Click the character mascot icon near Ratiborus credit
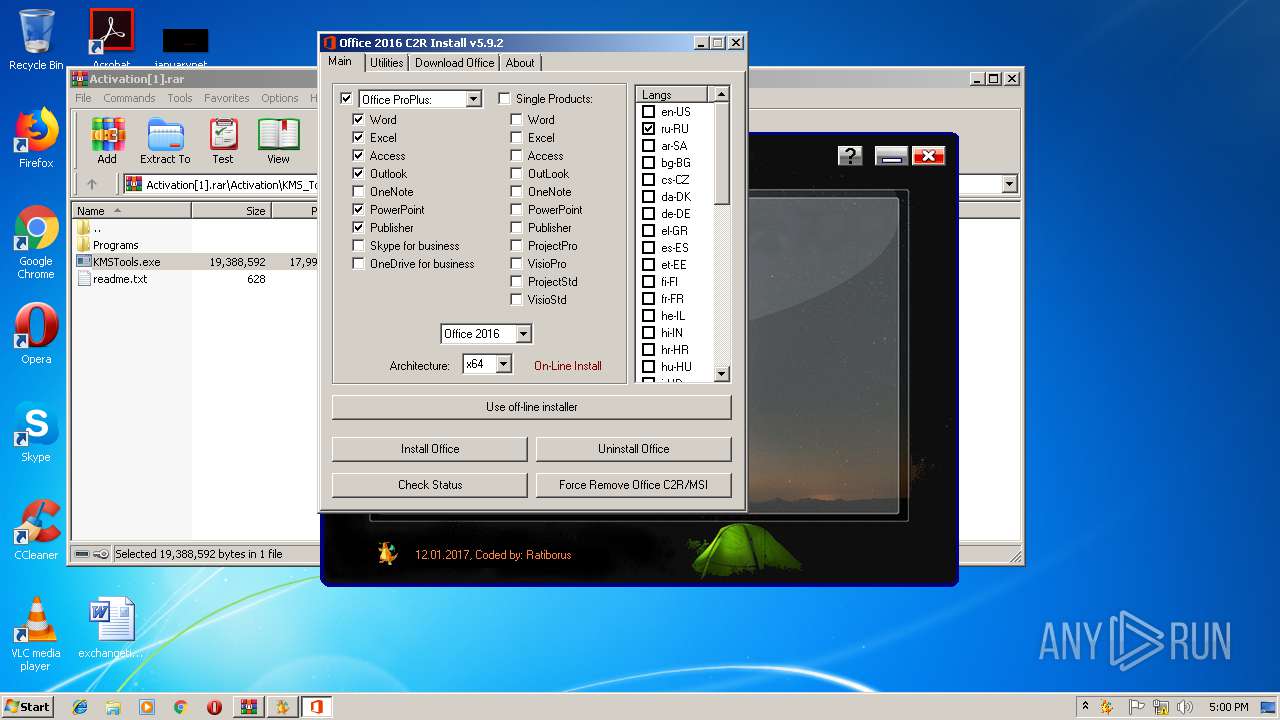This screenshot has width=1280, height=720. [387, 554]
